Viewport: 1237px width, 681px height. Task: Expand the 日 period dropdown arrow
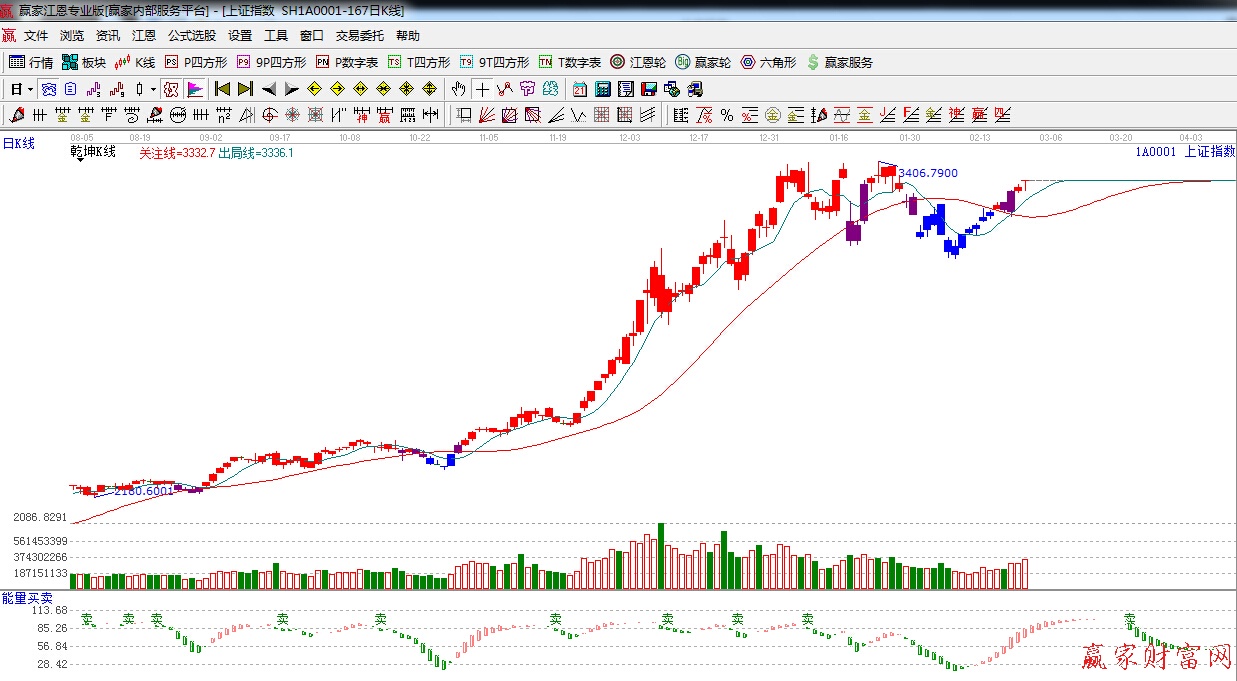(x=30, y=89)
